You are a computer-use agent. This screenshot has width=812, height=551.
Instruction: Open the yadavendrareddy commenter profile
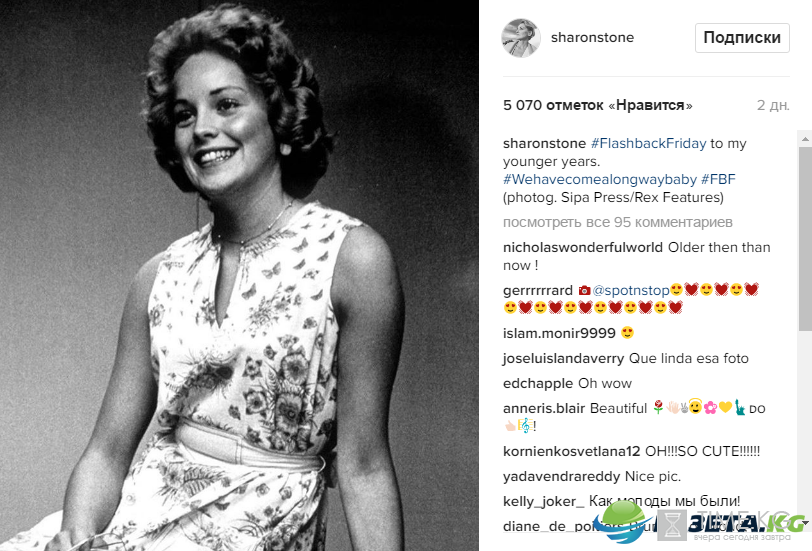click(x=561, y=476)
